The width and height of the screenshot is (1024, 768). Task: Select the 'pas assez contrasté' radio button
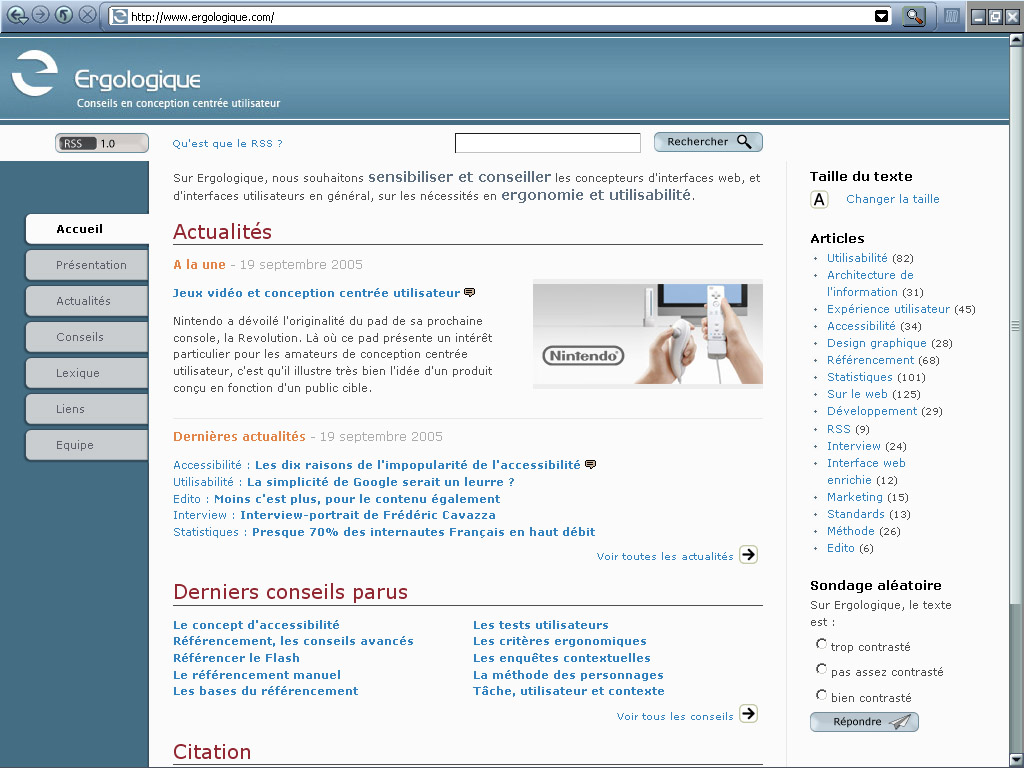tap(821, 669)
